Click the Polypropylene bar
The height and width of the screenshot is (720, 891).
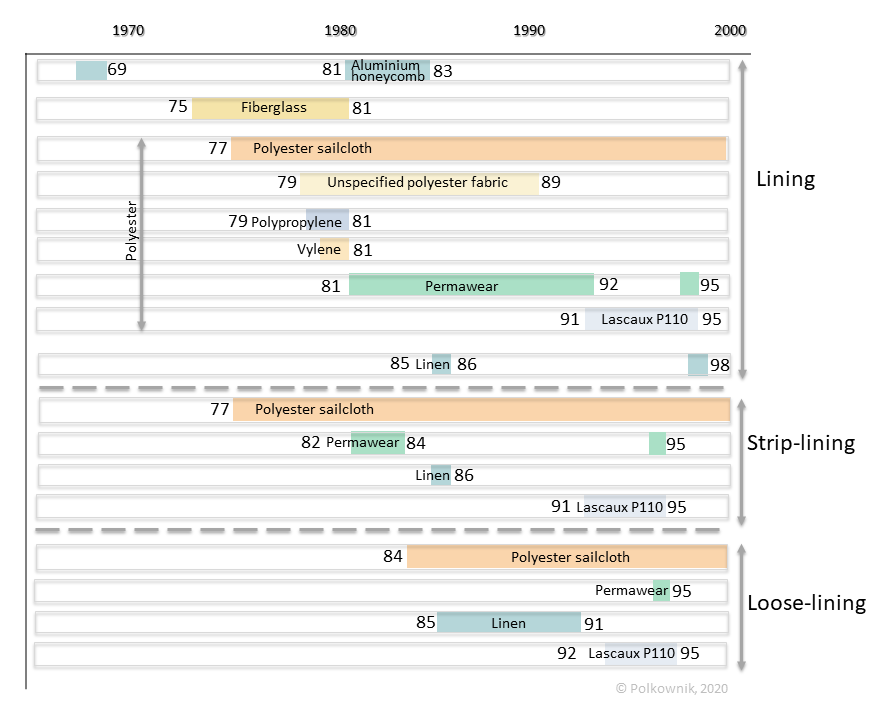click(328, 221)
